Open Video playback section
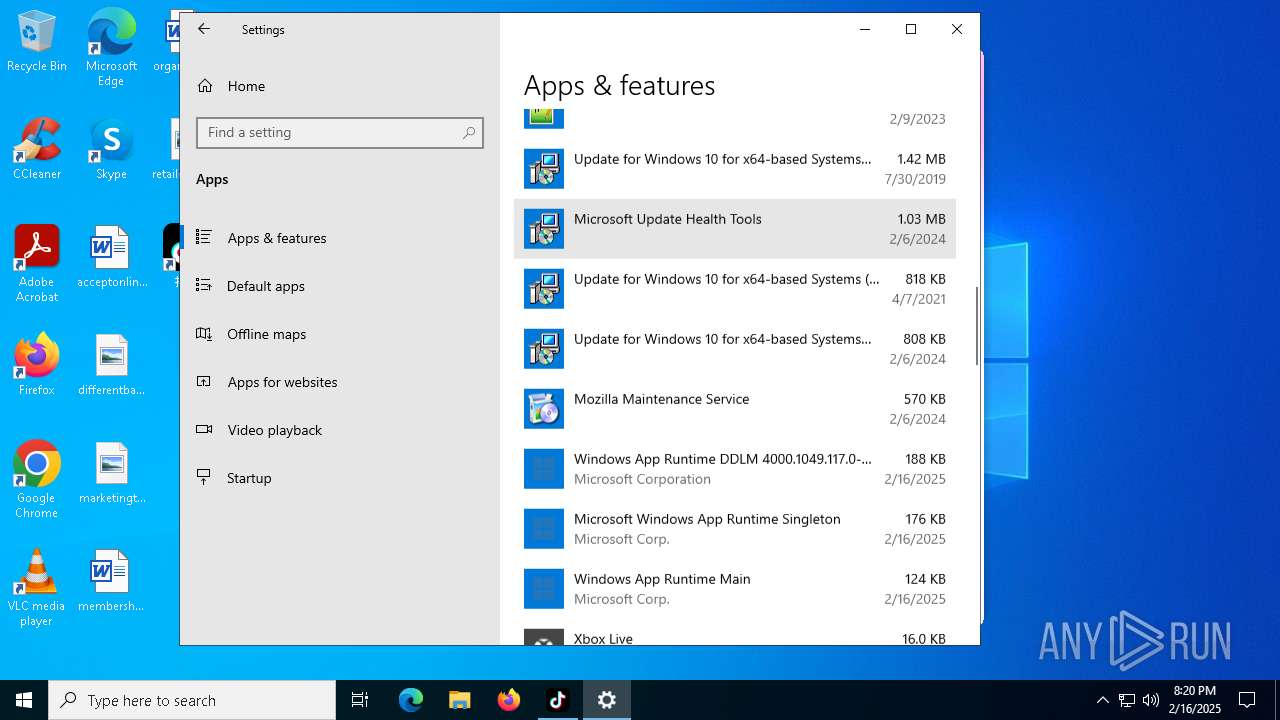 (340, 430)
